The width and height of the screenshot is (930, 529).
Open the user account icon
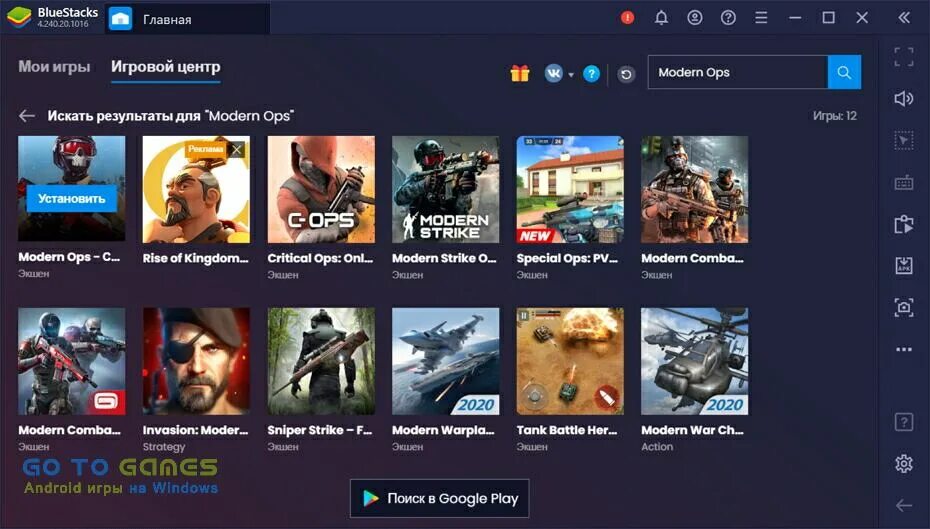tap(695, 18)
